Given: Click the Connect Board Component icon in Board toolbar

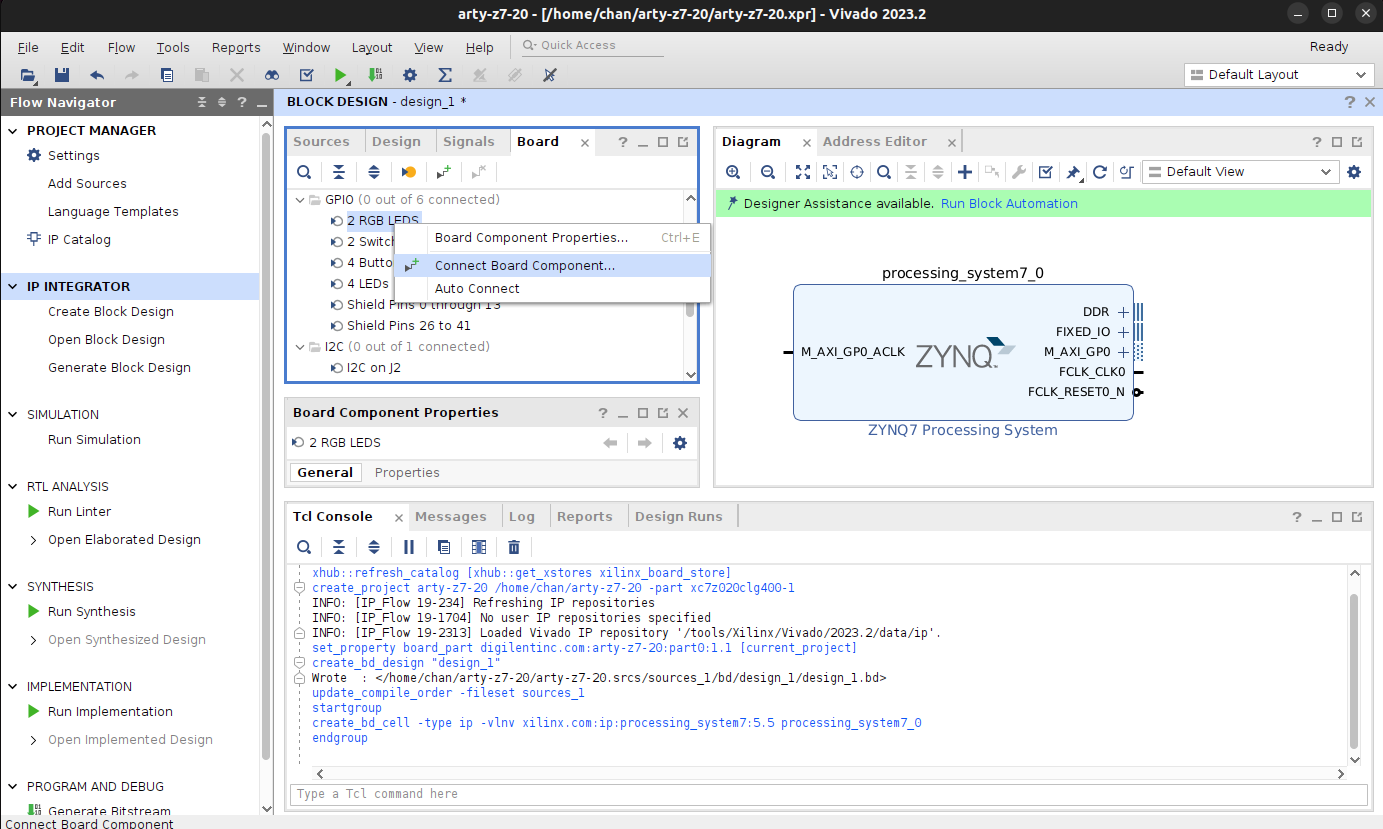Looking at the screenshot, I should [445, 172].
